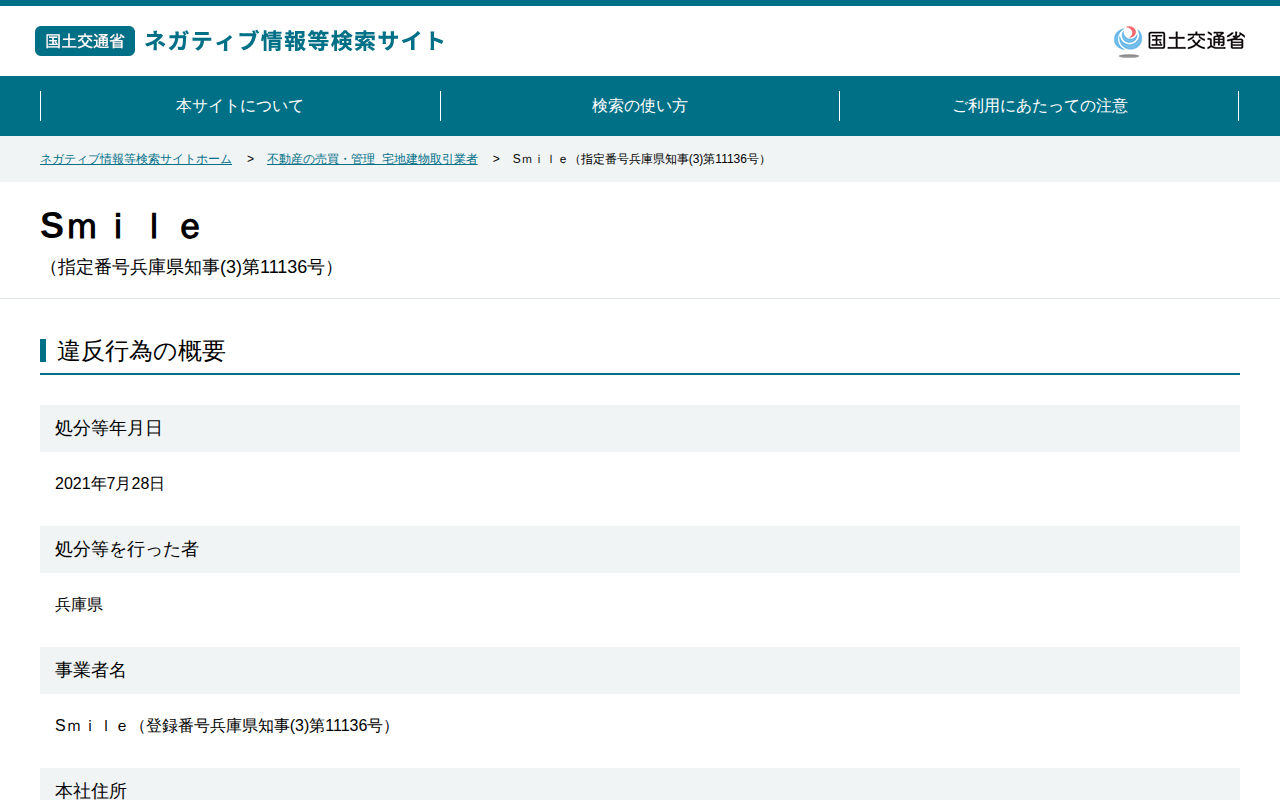Open the 検索の使い方 menu item
The image size is (1280, 800).
point(640,106)
